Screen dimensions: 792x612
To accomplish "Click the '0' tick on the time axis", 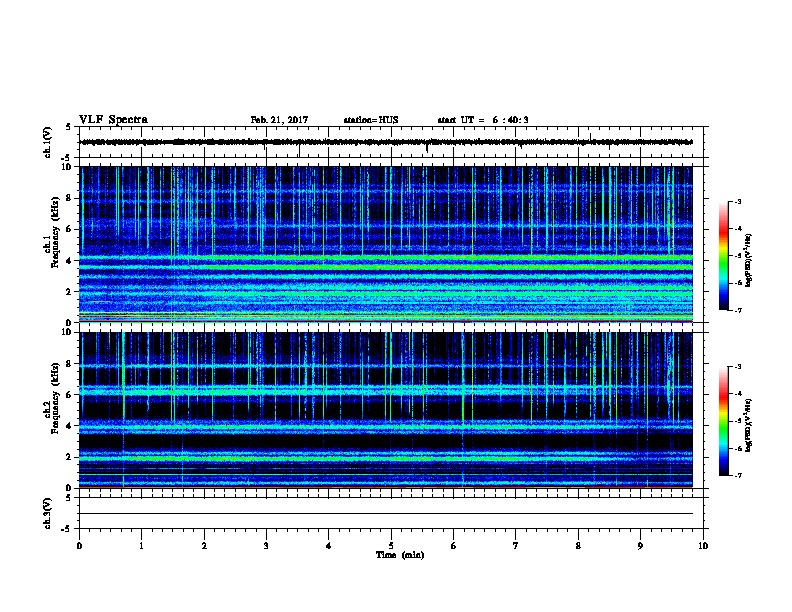I will tap(79, 546).
